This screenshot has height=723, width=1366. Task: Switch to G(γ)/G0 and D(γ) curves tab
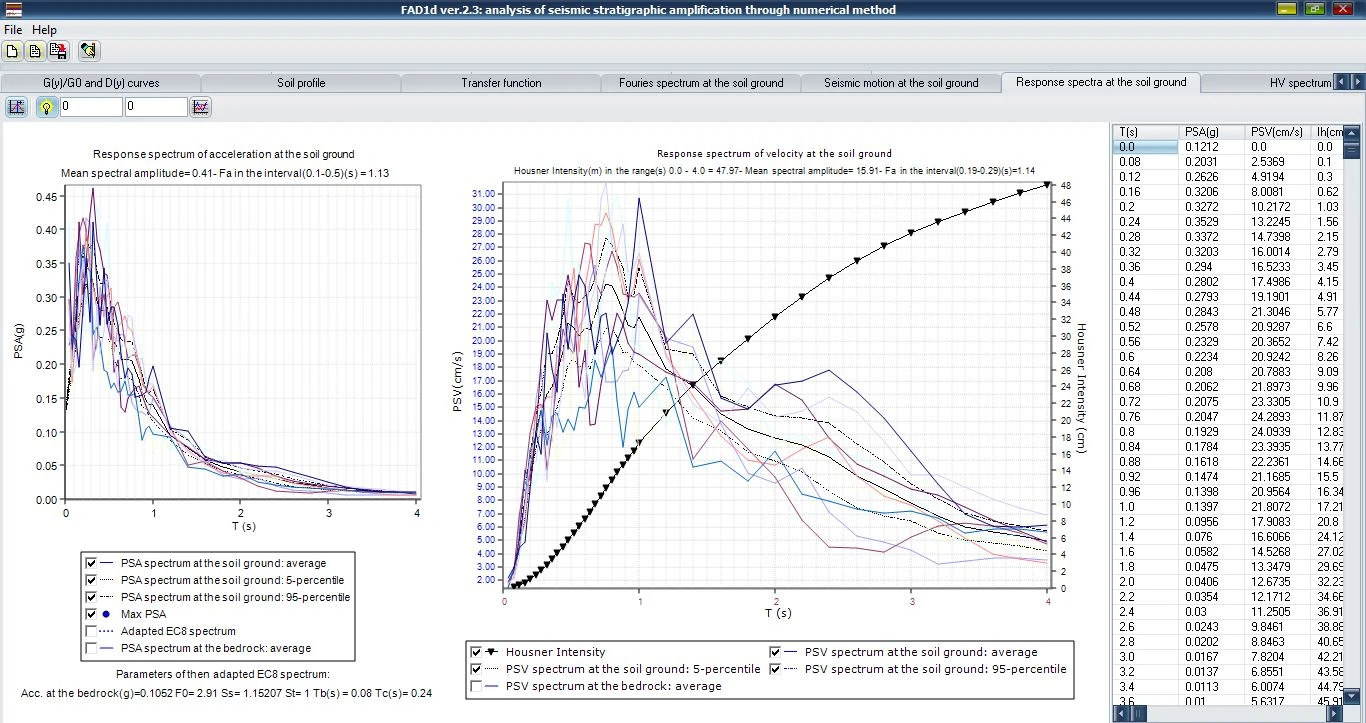click(x=101, y=83)
